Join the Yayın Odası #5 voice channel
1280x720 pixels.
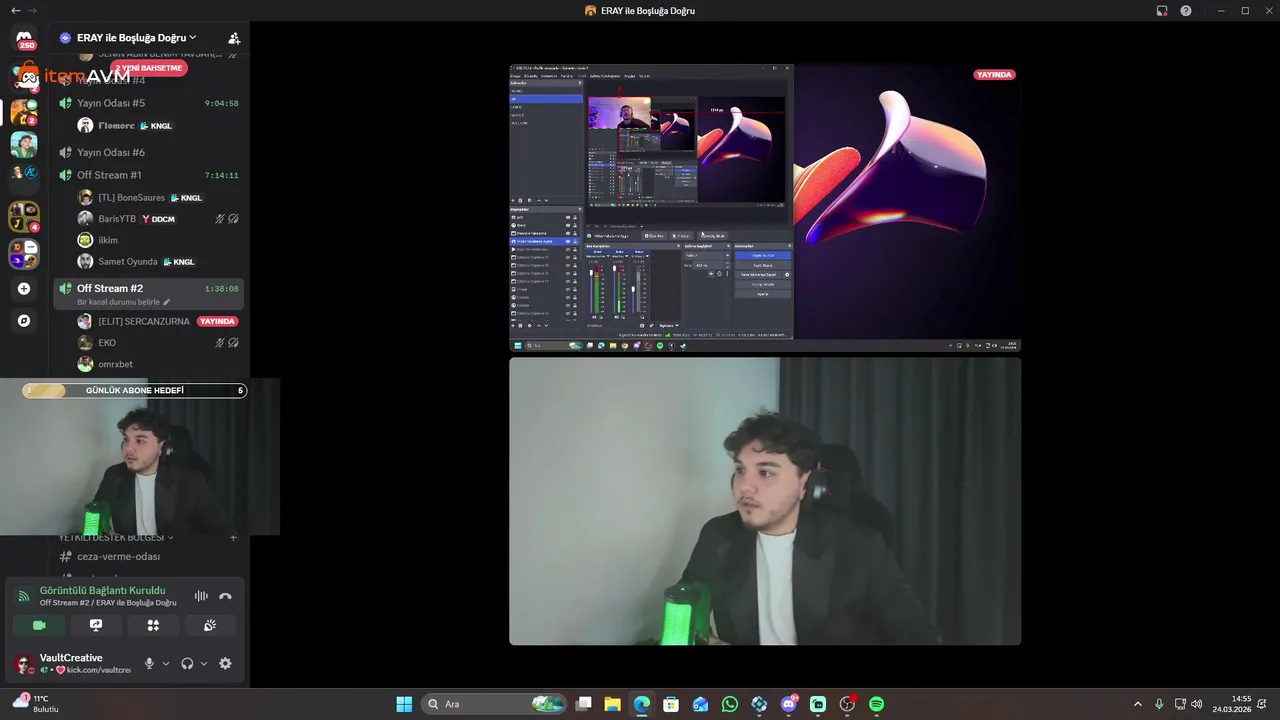coord(148,103)
